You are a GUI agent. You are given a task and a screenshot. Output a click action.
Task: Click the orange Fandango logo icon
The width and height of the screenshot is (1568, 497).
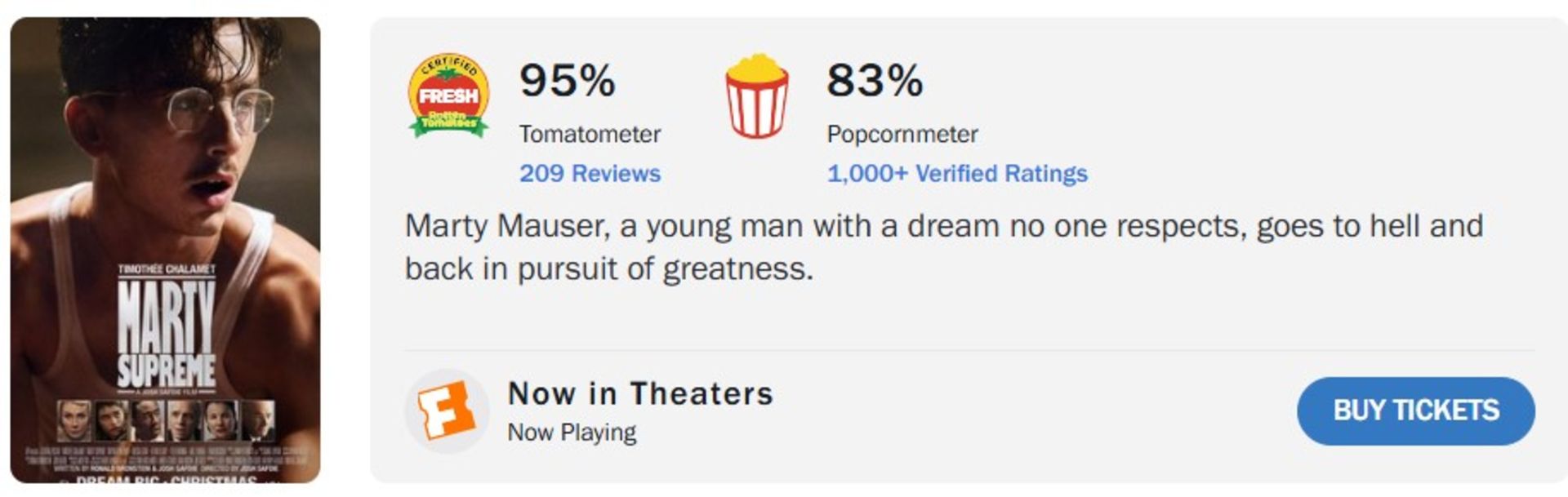(x=446, y=411)
